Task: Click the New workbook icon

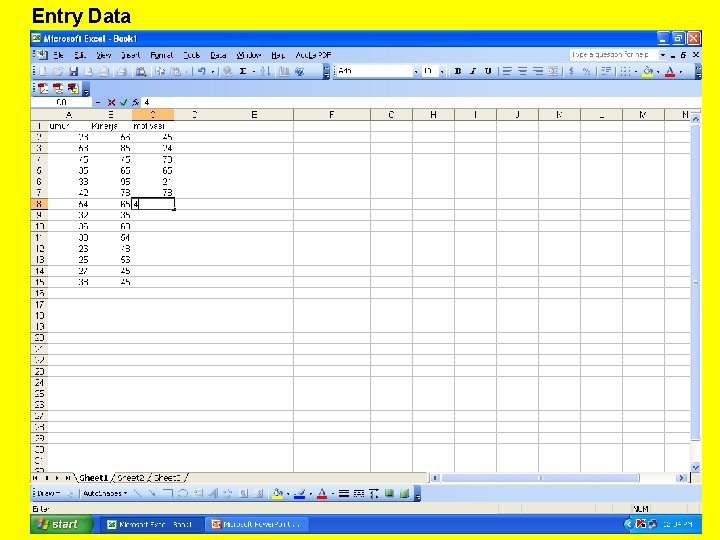Action: point(43,72)
